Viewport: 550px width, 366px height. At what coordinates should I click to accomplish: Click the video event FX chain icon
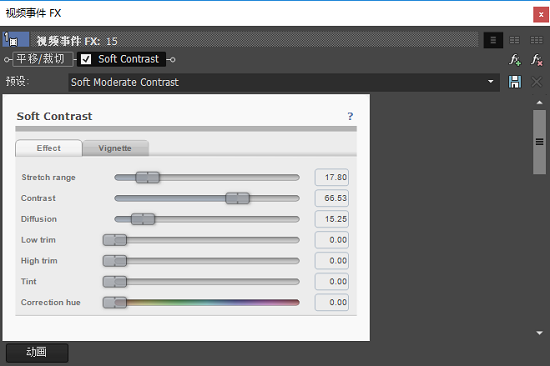(16, 39)
